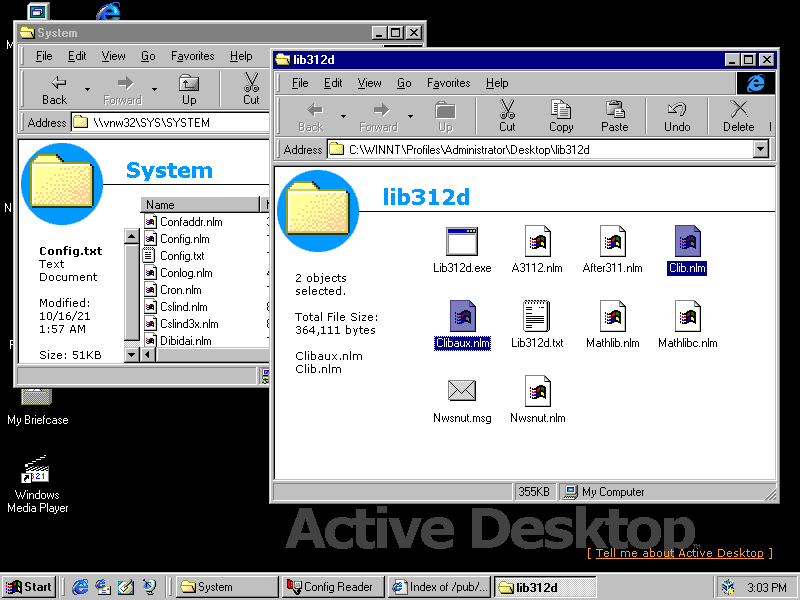Click Up in the System window toolbar
Viewport: 800px width, 600px height.
click(189, 90)
